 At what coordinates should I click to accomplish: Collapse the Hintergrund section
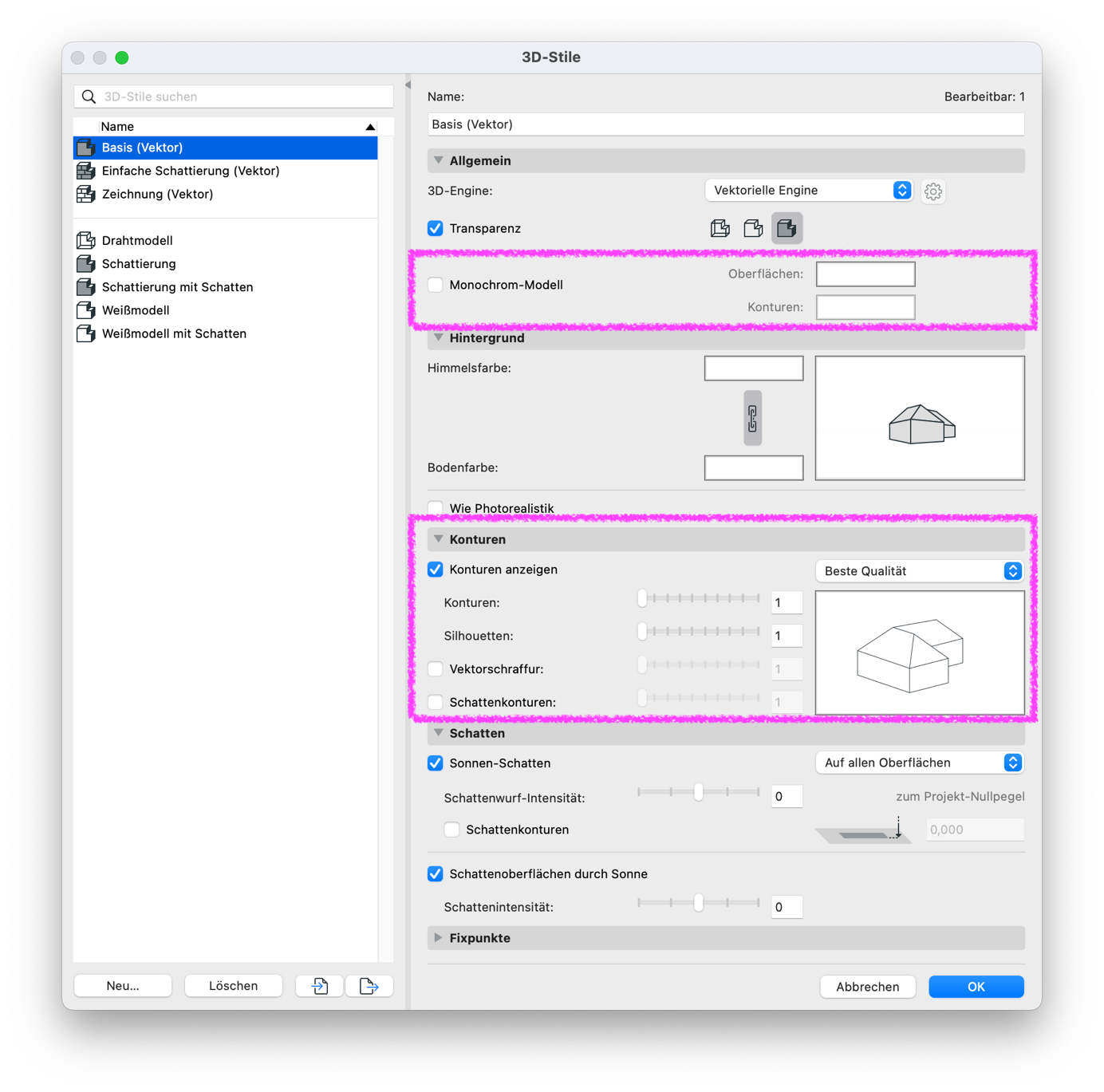439,338
